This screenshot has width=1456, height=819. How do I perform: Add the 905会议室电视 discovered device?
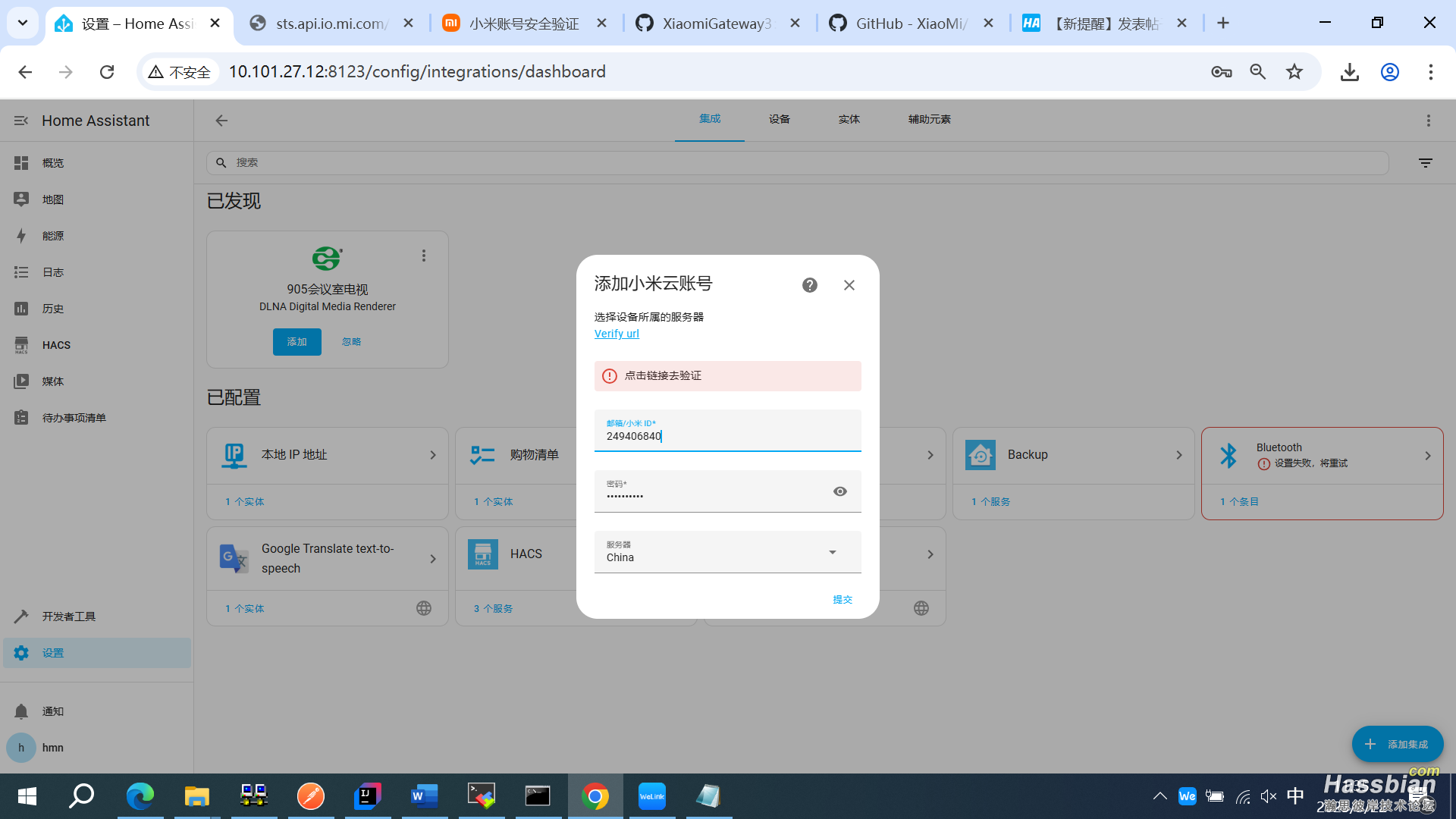click(x=297, y=342)
